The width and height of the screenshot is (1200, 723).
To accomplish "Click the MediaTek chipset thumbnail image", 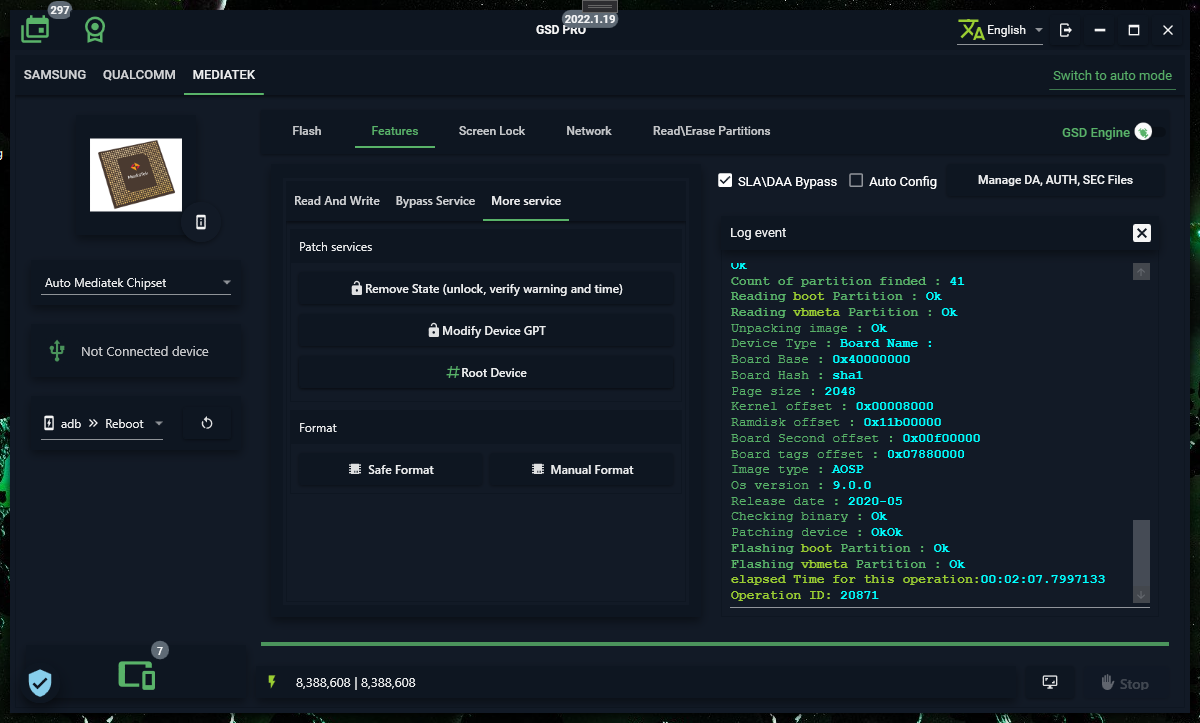I will [136, 175].
